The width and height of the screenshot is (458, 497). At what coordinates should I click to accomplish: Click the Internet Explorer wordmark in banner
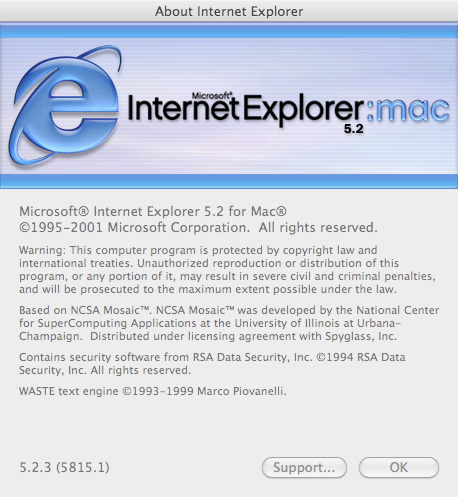coord(245,108)
